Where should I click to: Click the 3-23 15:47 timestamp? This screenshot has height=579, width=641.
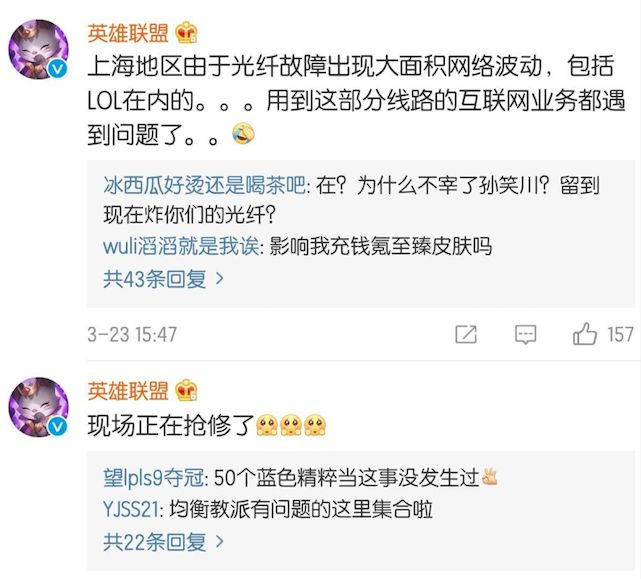(132, 334)
